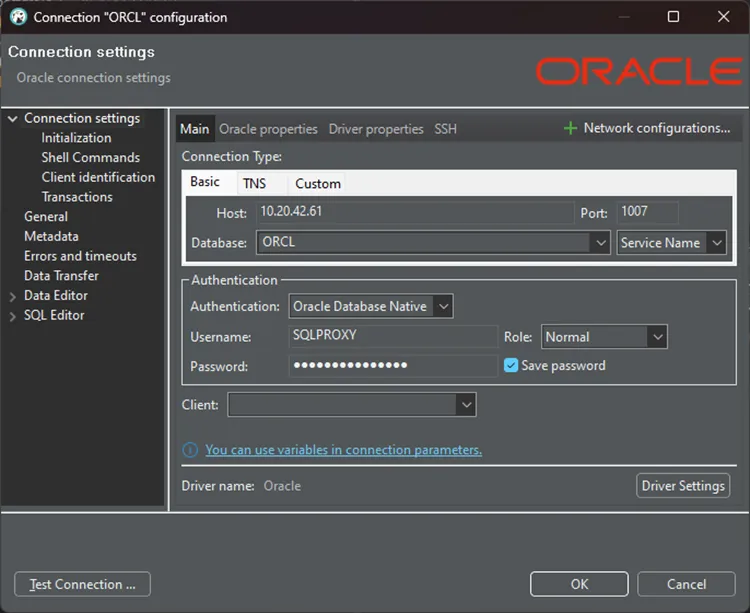The width and height of the screenshot is (750, 613).
Task: Select the SQL Editor tree item label
Action: click(54, 315)
